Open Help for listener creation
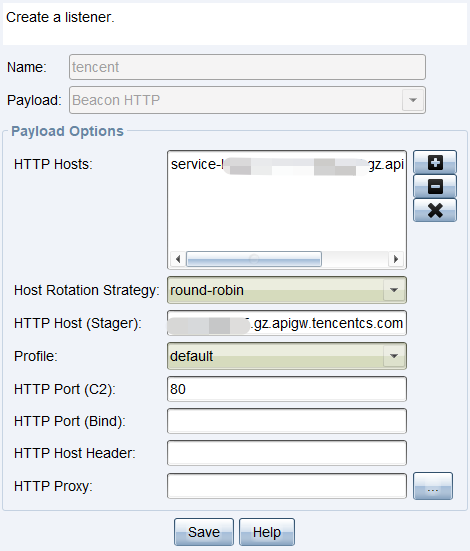The image size is (470, 551). point(267,532)
